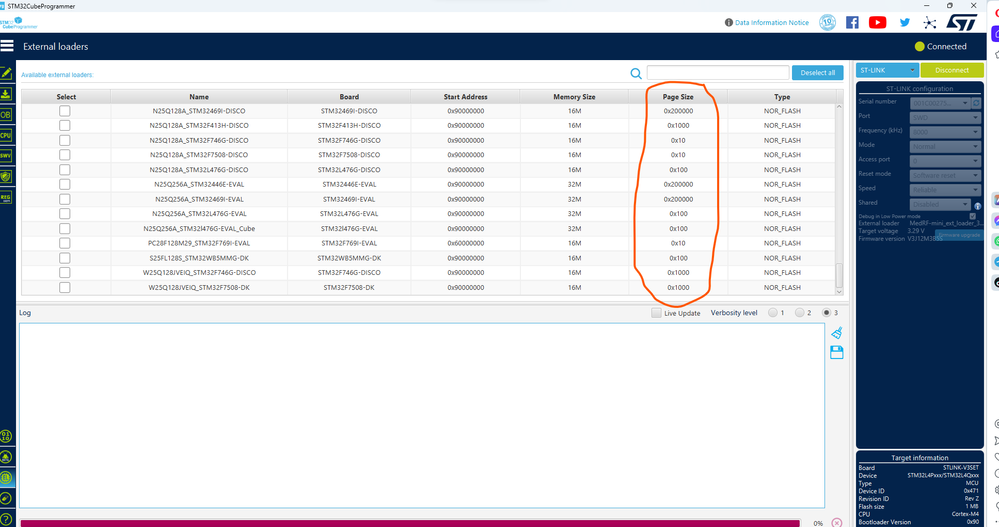The width and height of the screenshot is (999, 527).
Task: Open the Data Information Notice link
Action: [x=772, y=22]
